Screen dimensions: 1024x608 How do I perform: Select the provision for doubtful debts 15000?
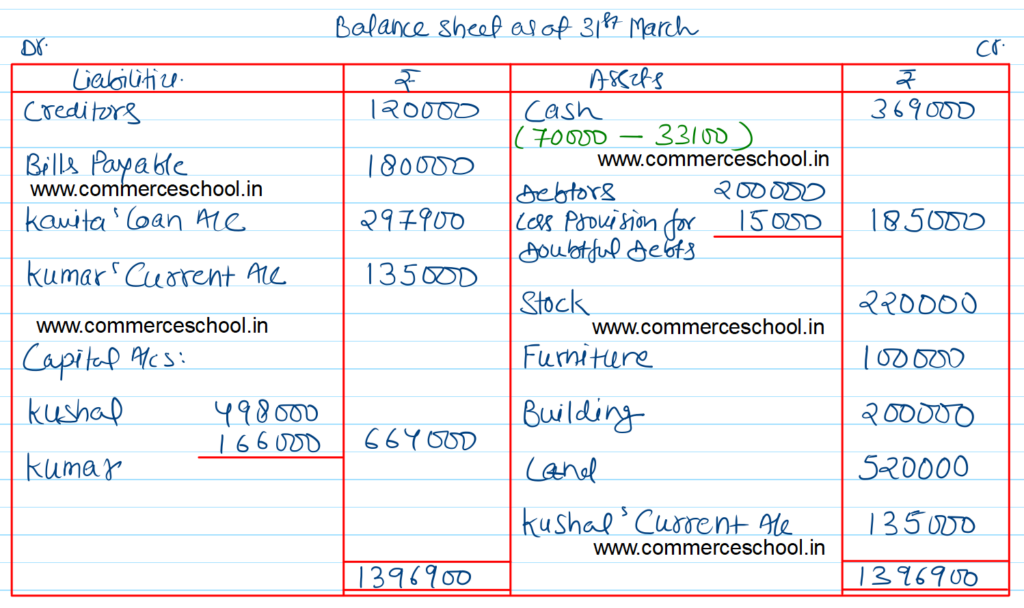pyautogui.click(x=779, y=222)
